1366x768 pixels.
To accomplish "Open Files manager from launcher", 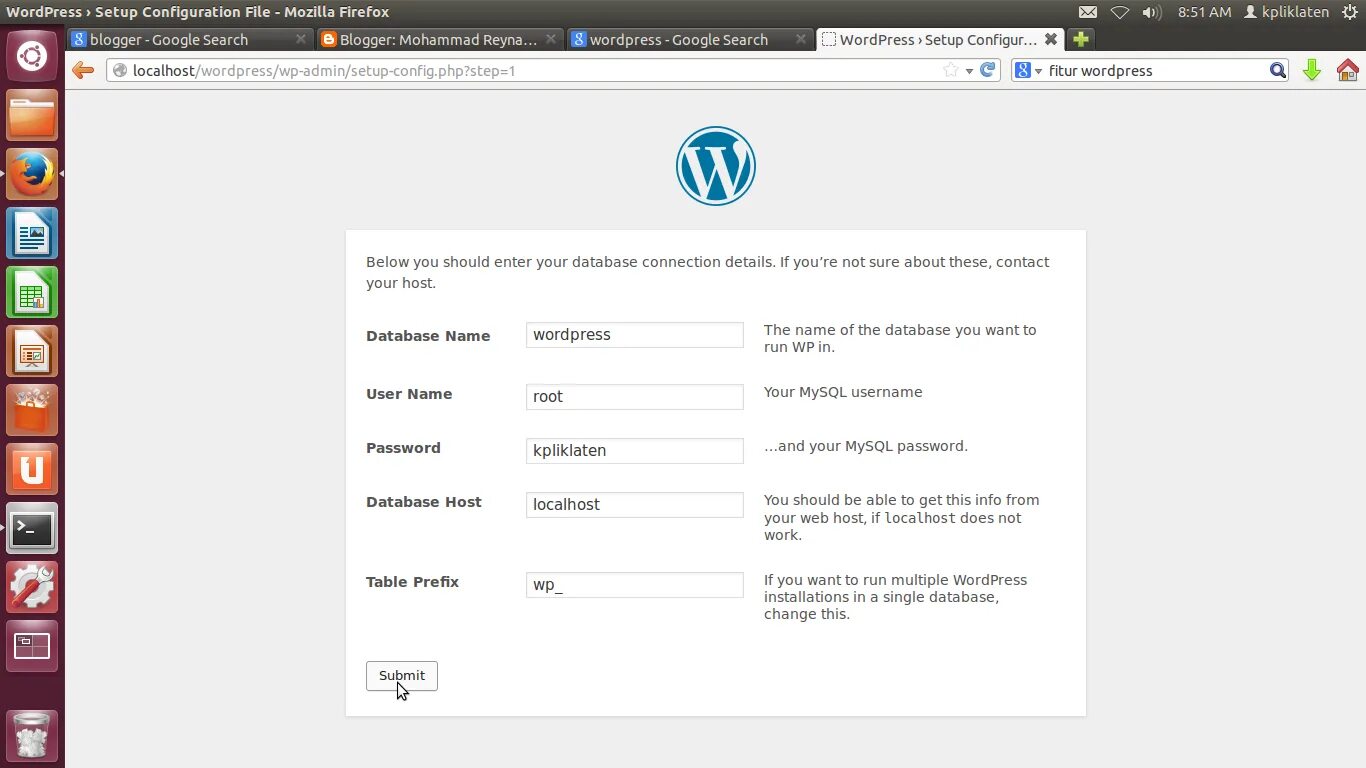I will point(32,116).
